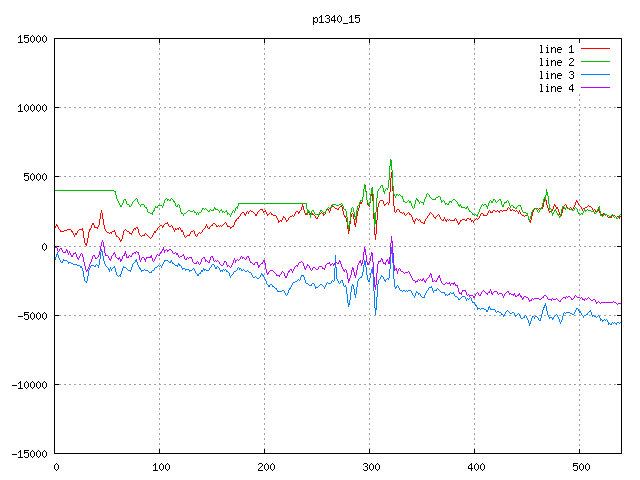Click the 500 x-axis tick label
The width and height of the screenshot is (640, 480).
pyautogui.click(x=579, y=467)
